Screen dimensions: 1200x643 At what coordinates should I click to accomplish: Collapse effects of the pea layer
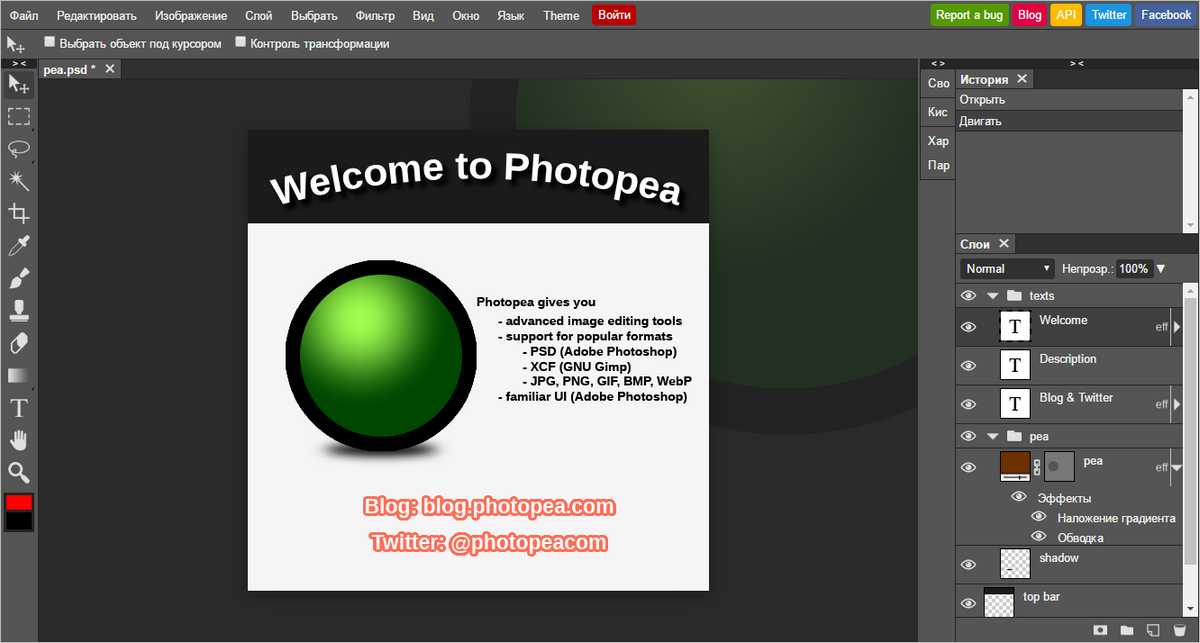(x=1176, y=467)
